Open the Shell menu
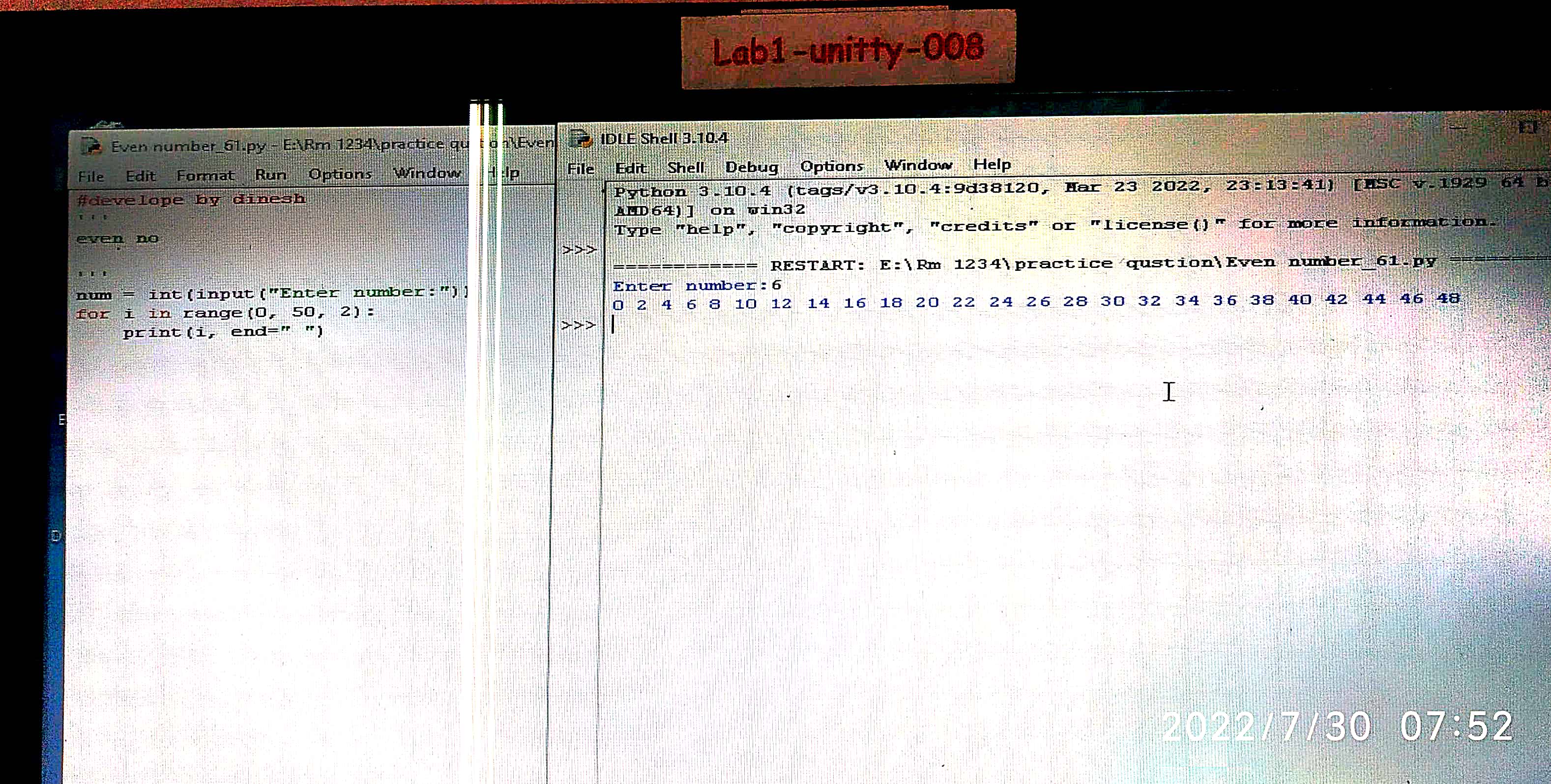The height and width of the screenshot is (784, 1551). [x=685, y=168]
